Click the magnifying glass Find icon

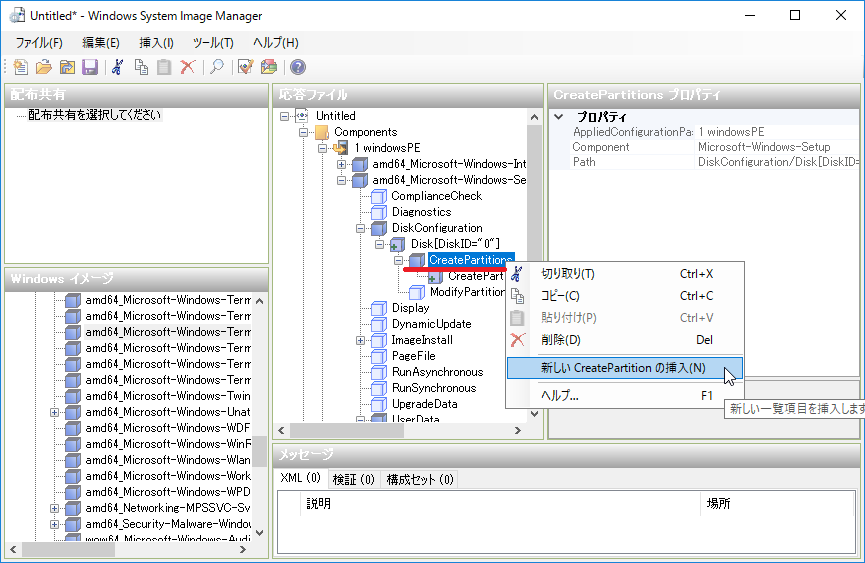[x=216, y=67]
